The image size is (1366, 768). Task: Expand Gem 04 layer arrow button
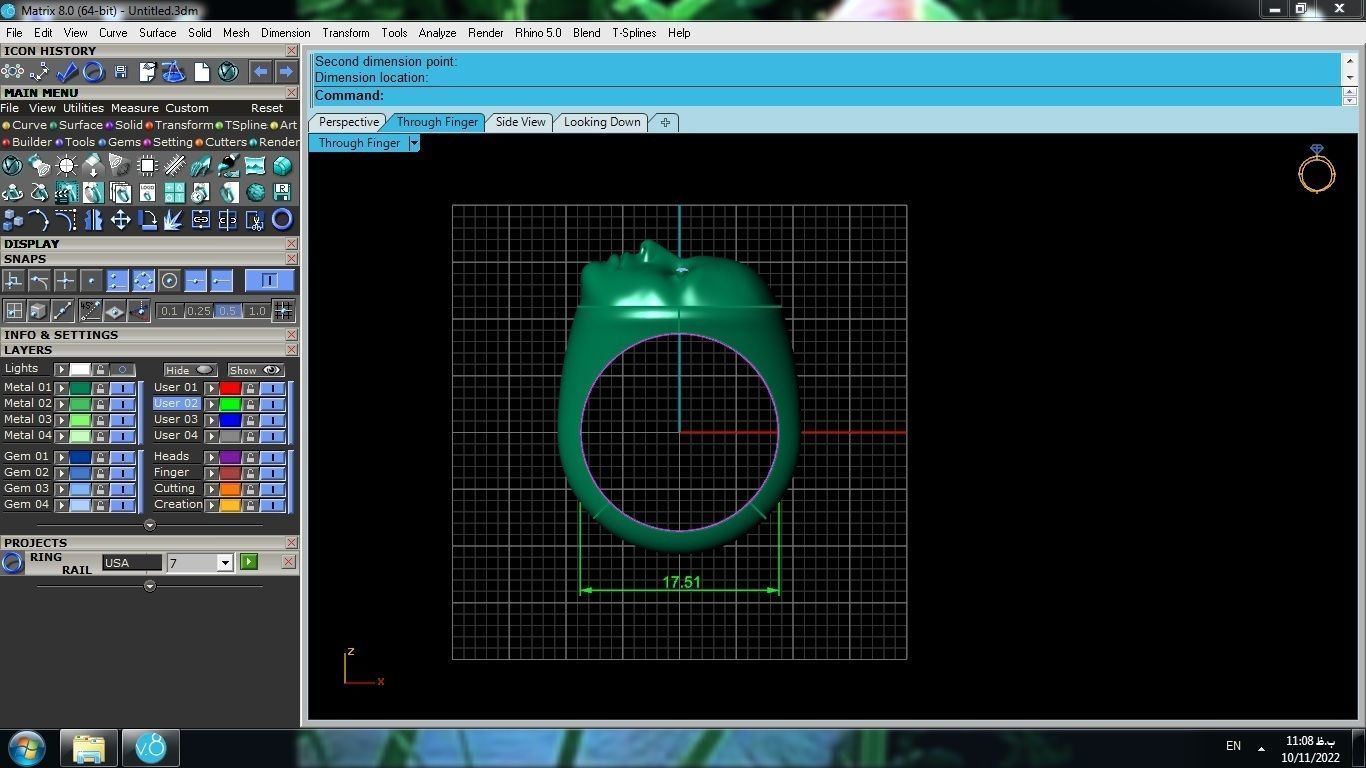[x=61, y=505]
